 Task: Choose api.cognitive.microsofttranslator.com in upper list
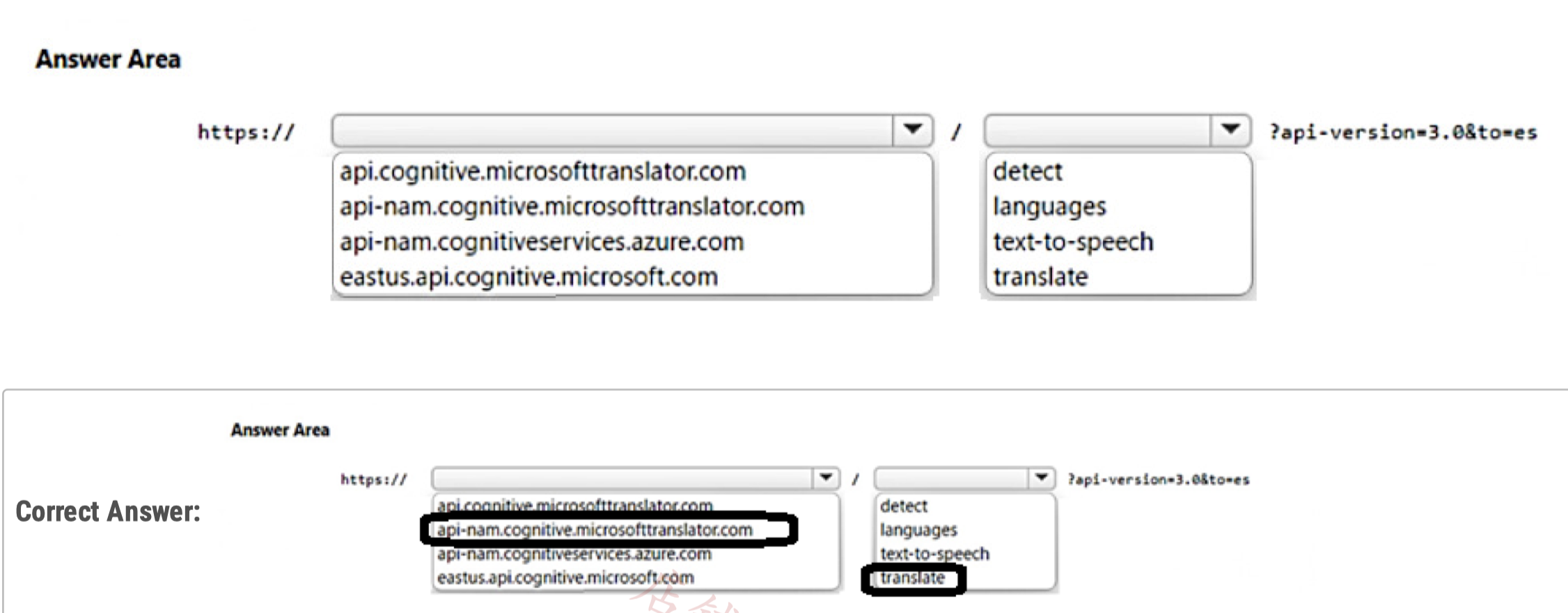point(543,171)
